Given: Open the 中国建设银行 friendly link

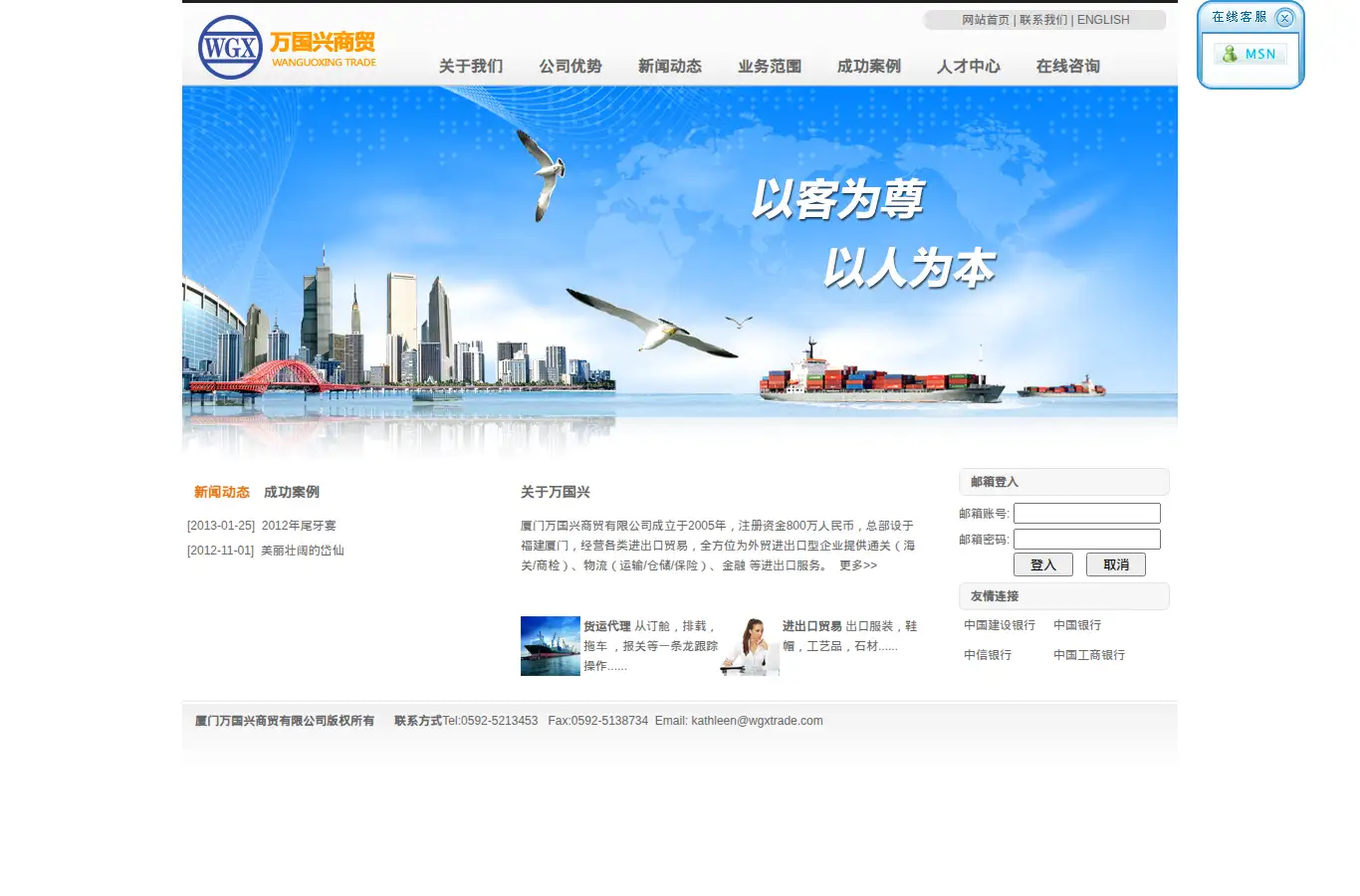Looking at the screenshot, I should click(x=1000, y=625).
